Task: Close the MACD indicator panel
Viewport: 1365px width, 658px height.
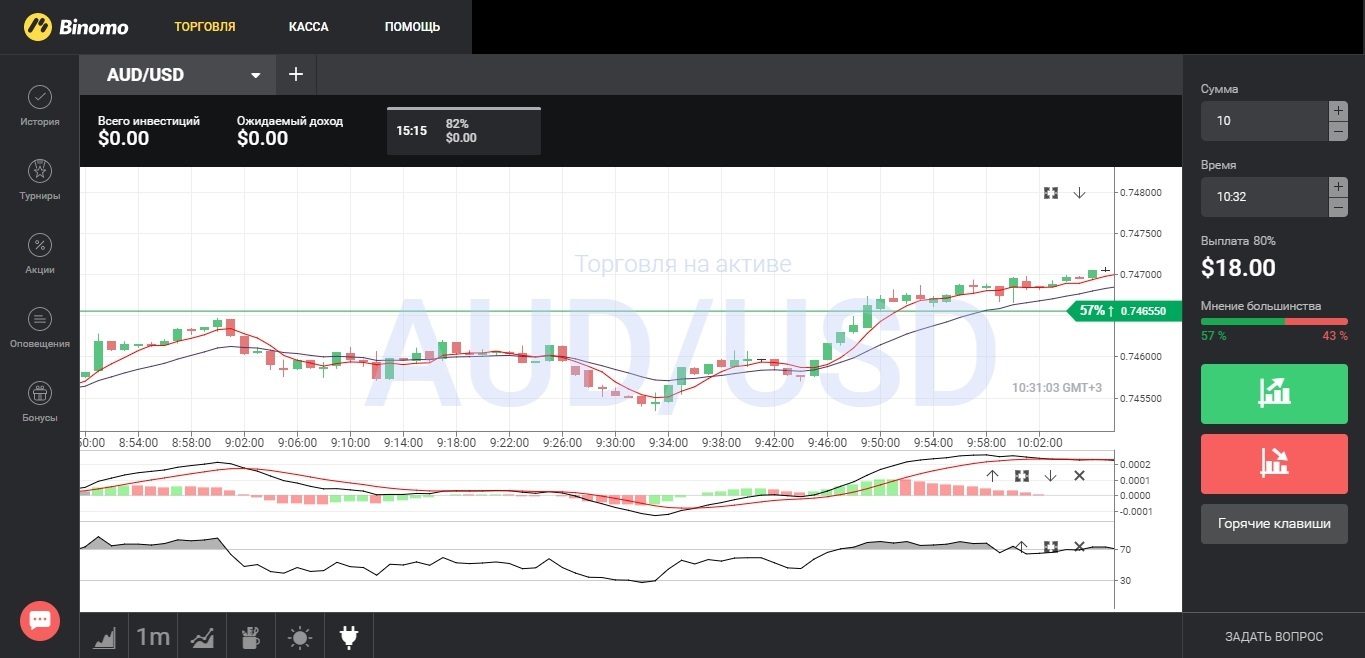Action: (x=1079, y=476)
